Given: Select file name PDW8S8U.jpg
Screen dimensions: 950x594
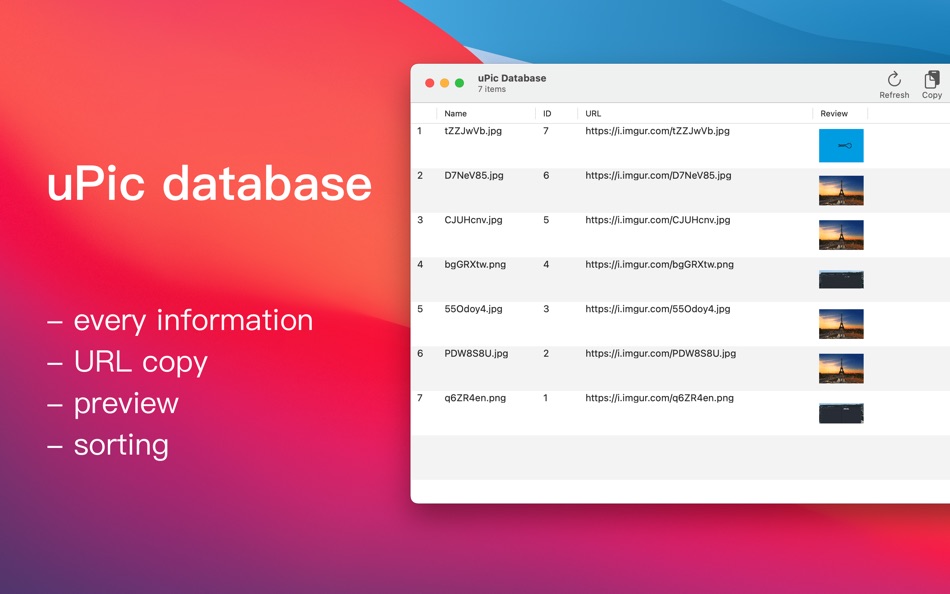Looking at the screenshot, I should (476, 353).
